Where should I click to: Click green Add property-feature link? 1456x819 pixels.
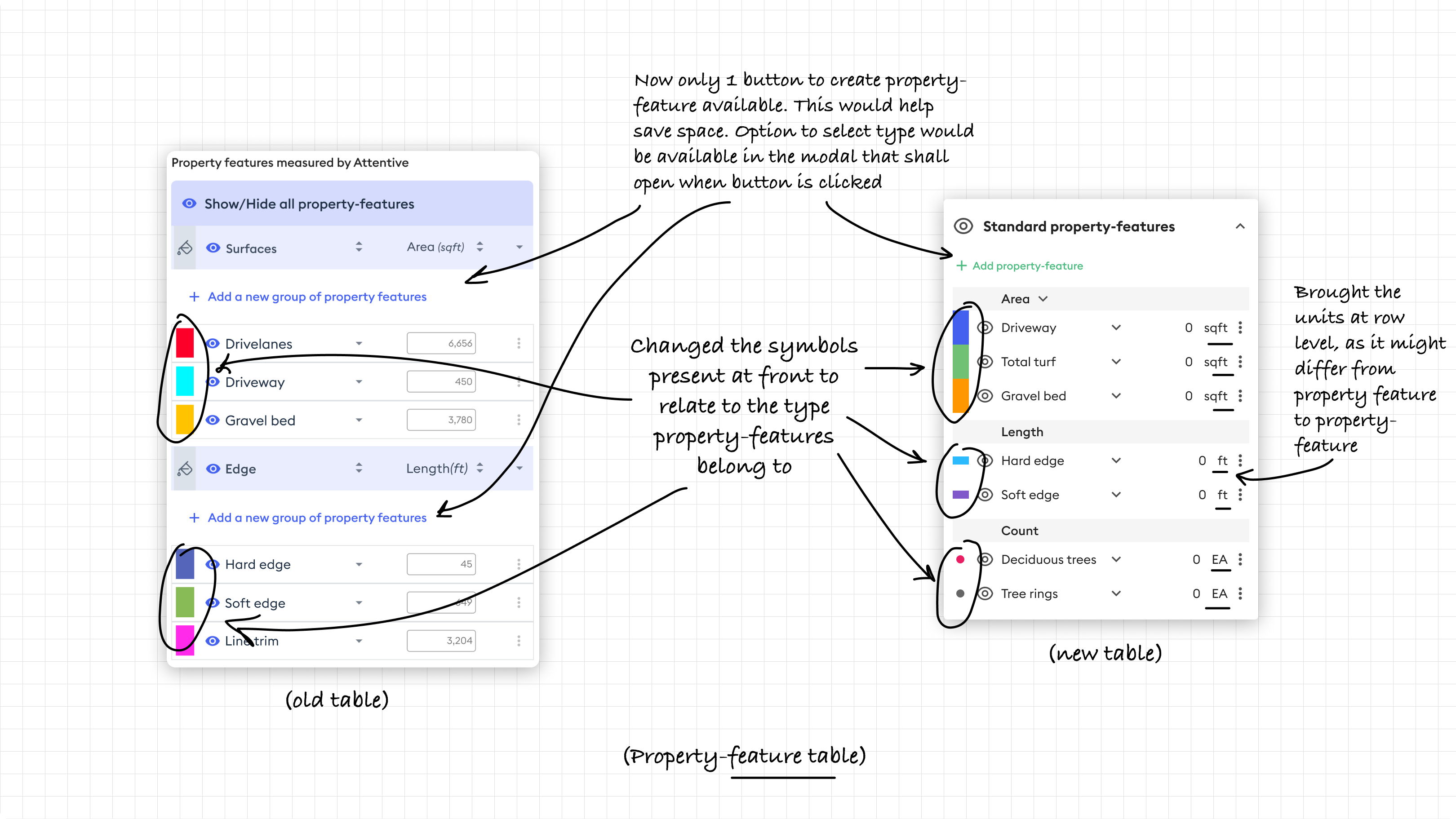[1027, 266]
